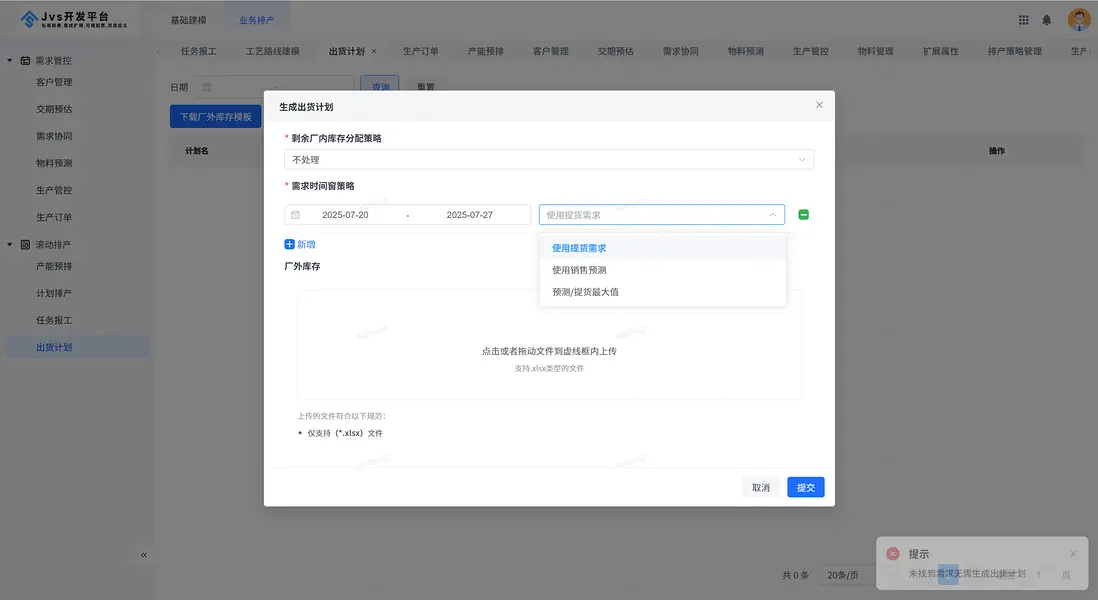Open the 生产订单 tab
This screenshot has width=1098, height=600.
coord(419,50)
